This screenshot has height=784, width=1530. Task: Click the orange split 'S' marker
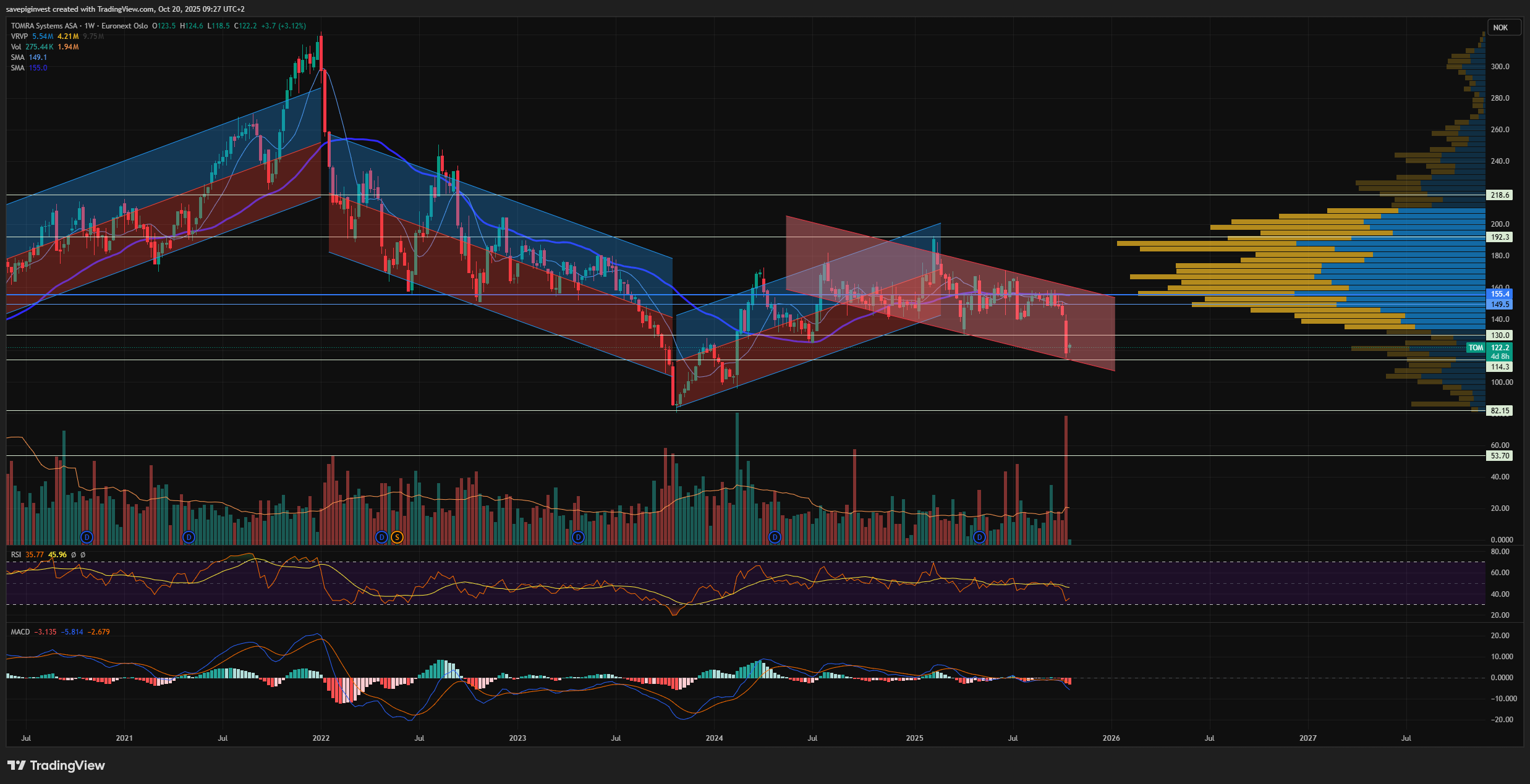point(397,537)
